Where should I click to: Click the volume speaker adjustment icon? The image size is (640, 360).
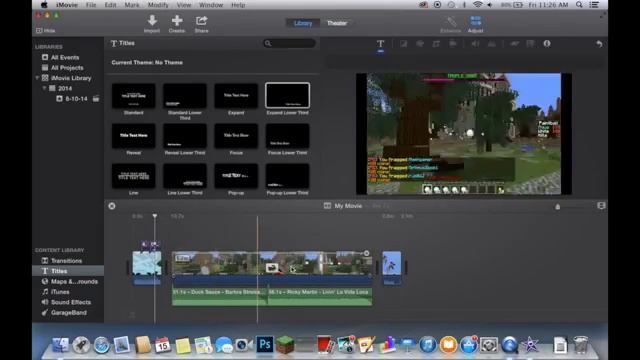coord(475,44)
